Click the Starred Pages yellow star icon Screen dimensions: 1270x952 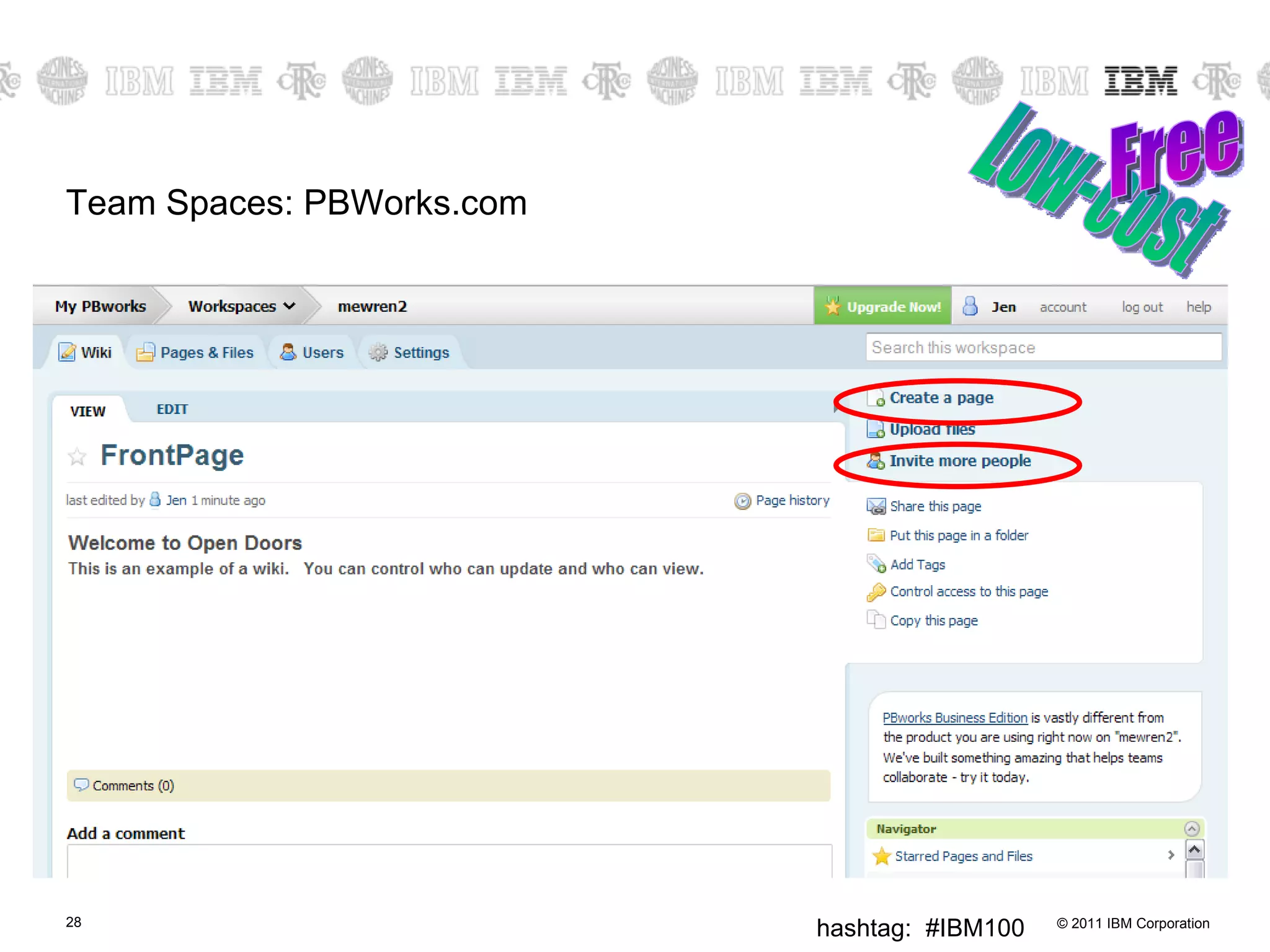(x=882, y=856)
